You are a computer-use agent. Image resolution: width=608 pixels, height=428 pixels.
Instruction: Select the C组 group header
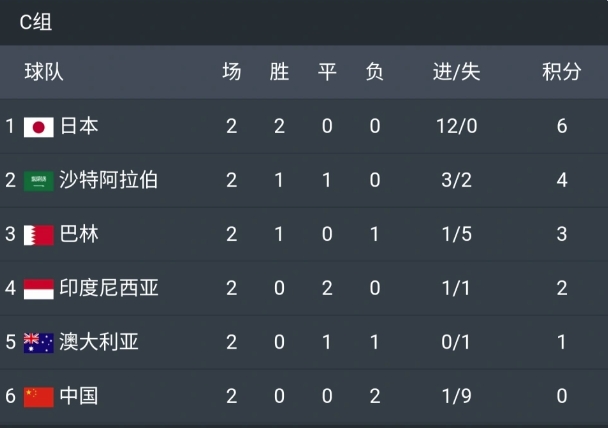(x=36, y=23)
